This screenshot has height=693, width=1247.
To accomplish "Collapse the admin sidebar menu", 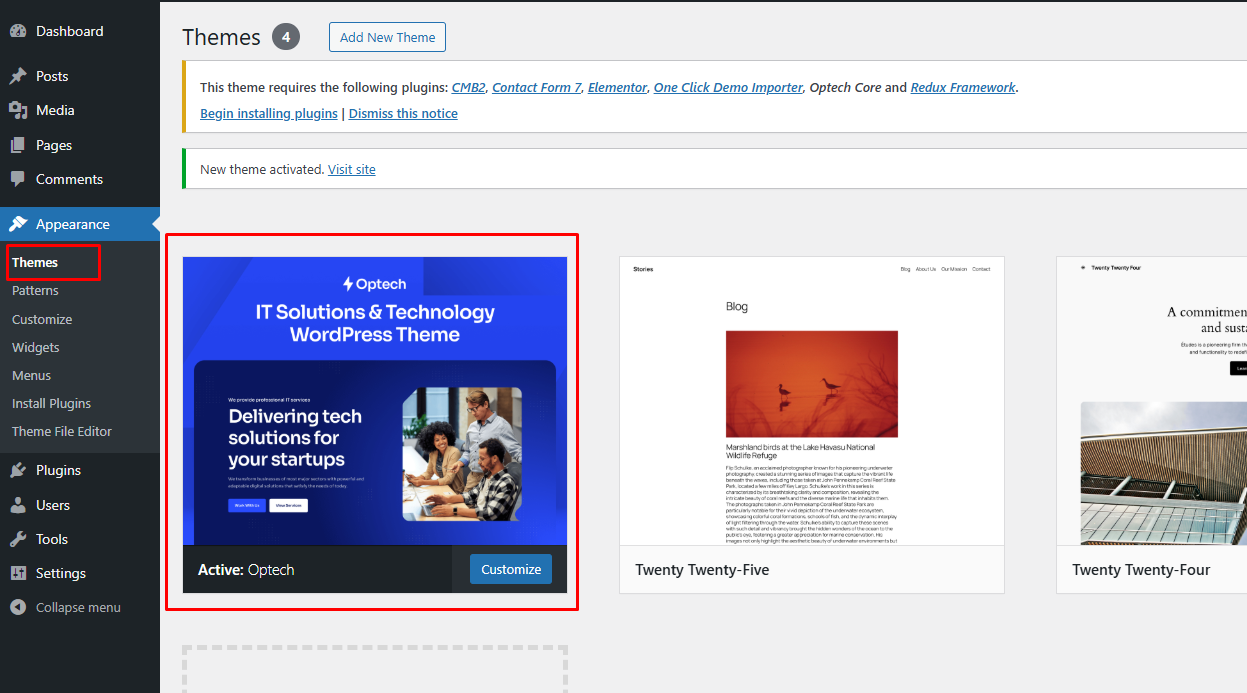I will (66, 607).
